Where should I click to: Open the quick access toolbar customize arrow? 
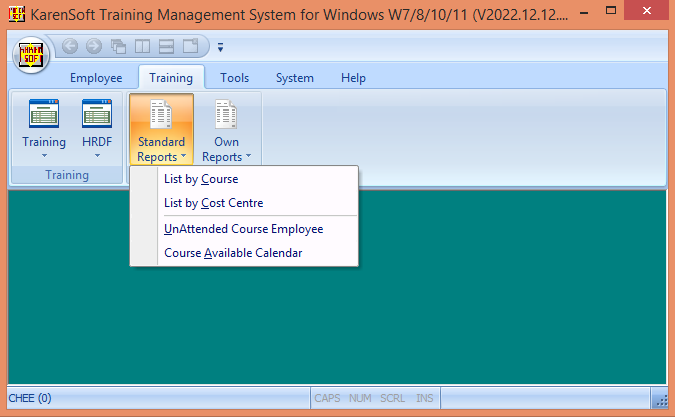(x=220, y=47)
